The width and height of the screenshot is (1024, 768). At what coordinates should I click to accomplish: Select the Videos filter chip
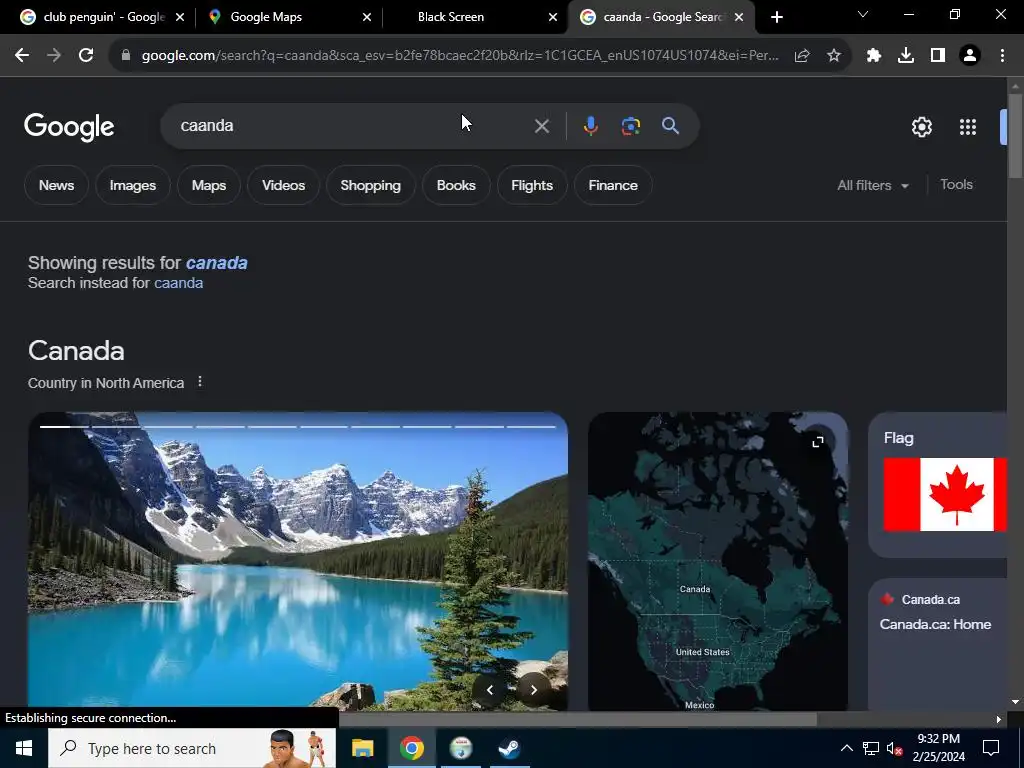[x=283, y=185]
